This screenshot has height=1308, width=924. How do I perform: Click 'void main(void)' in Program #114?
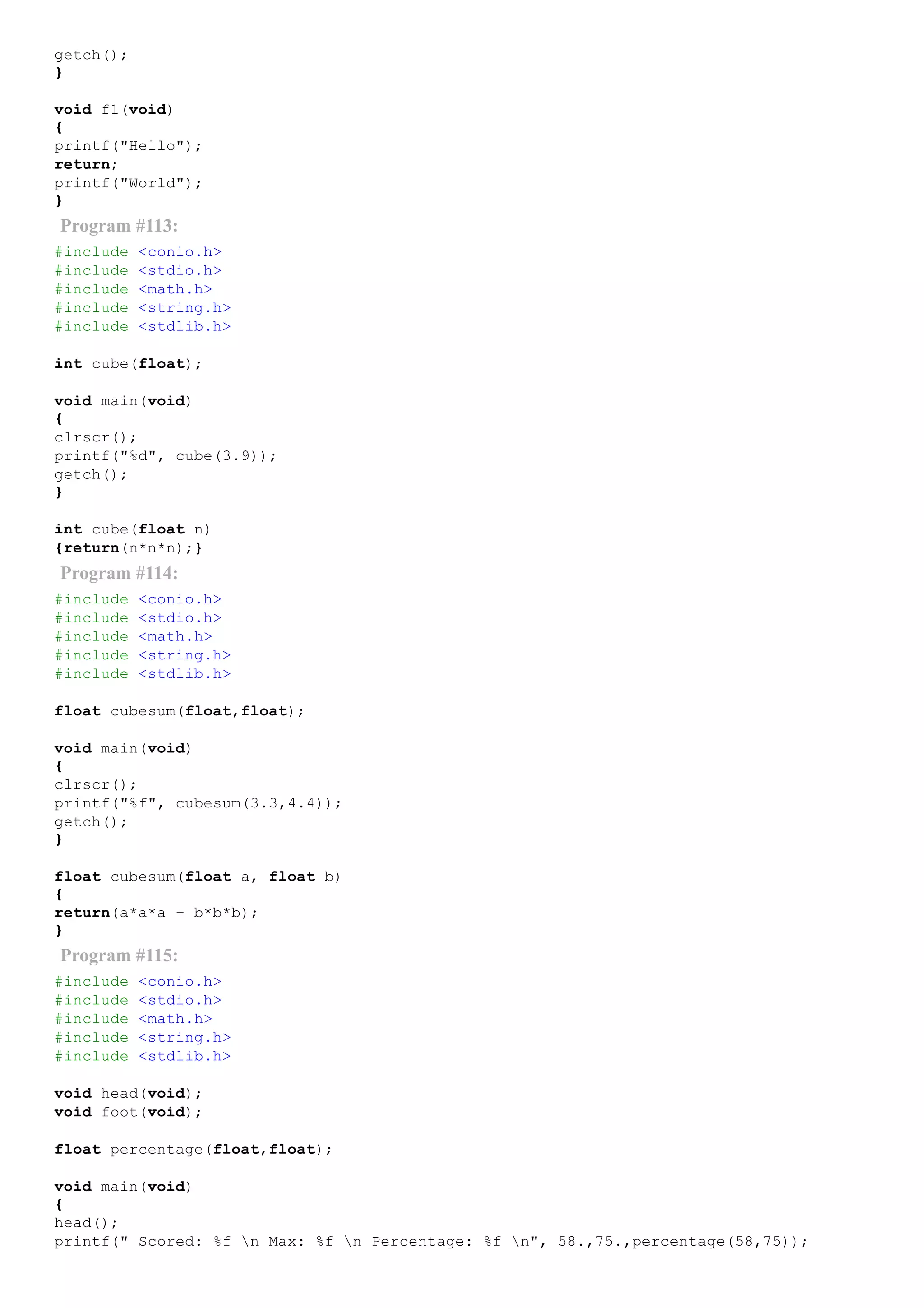123,749
